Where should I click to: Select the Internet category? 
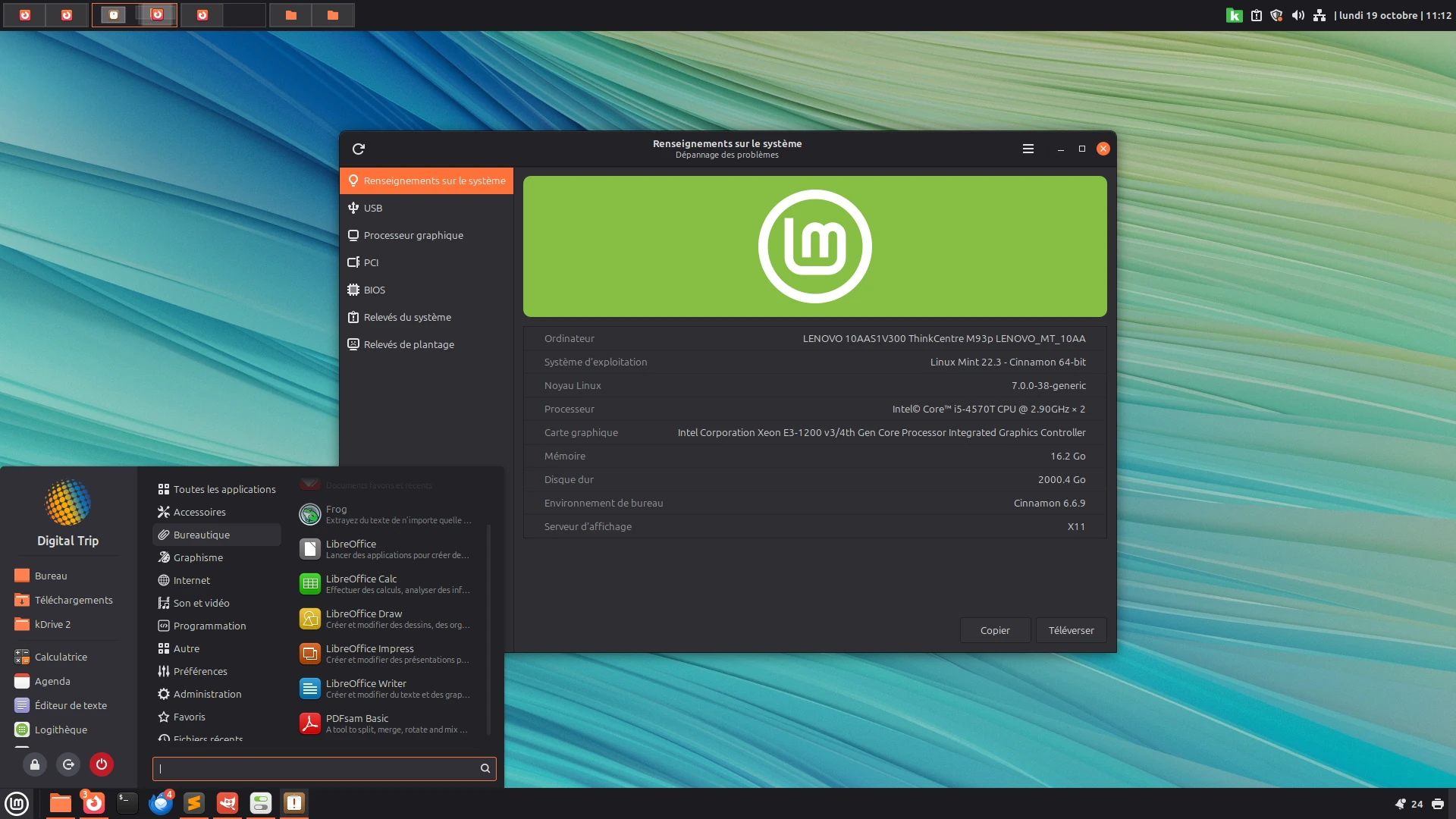pyautogui.click(x=217, y=580)
